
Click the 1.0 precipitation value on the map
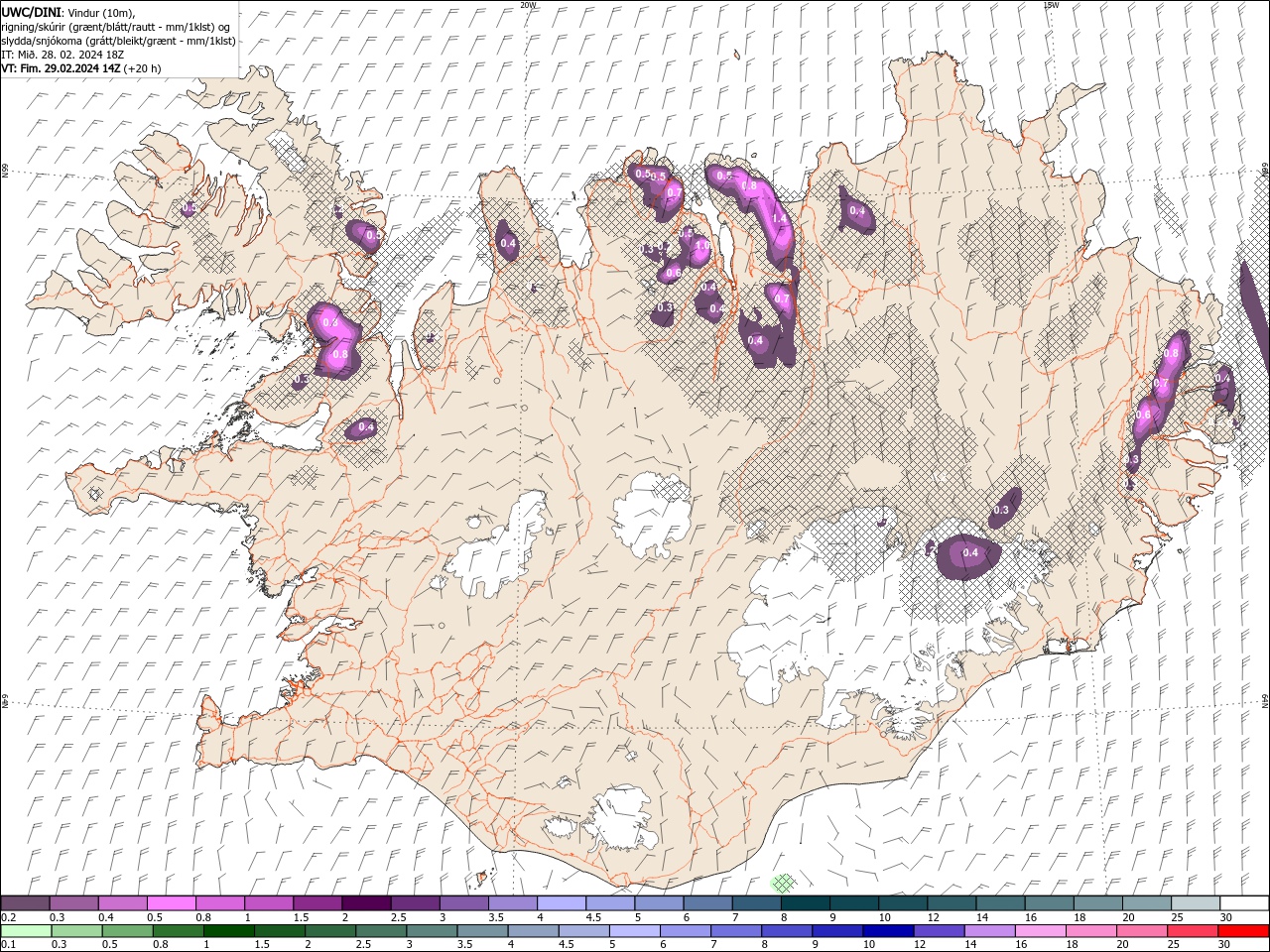(701, 246)
